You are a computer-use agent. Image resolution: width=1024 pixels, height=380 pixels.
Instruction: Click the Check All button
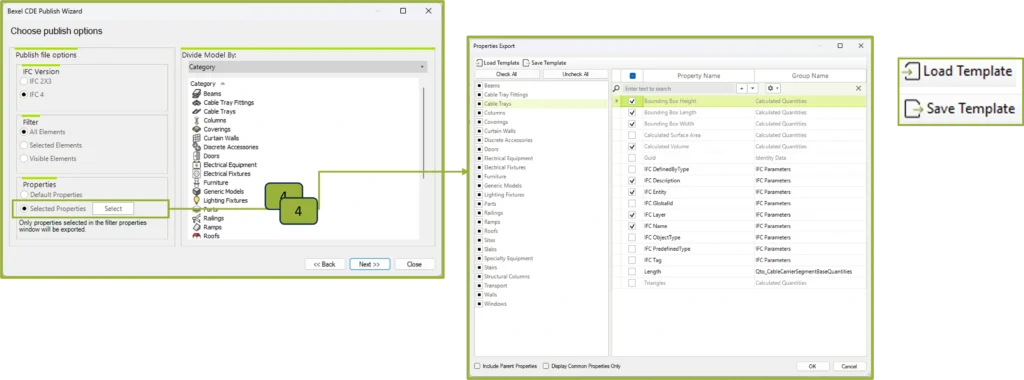pyautogui.click(x=507, y=74)
